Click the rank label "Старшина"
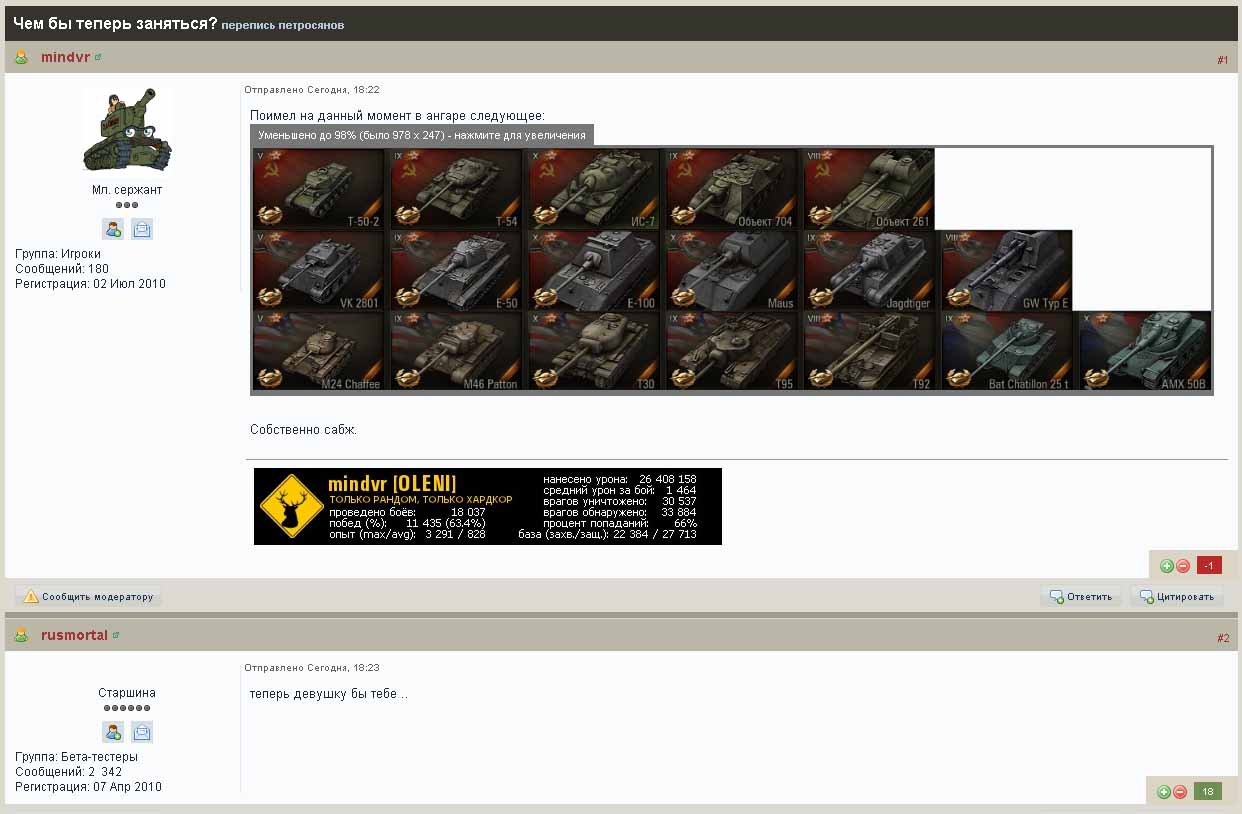 click(x=127, y=693)
